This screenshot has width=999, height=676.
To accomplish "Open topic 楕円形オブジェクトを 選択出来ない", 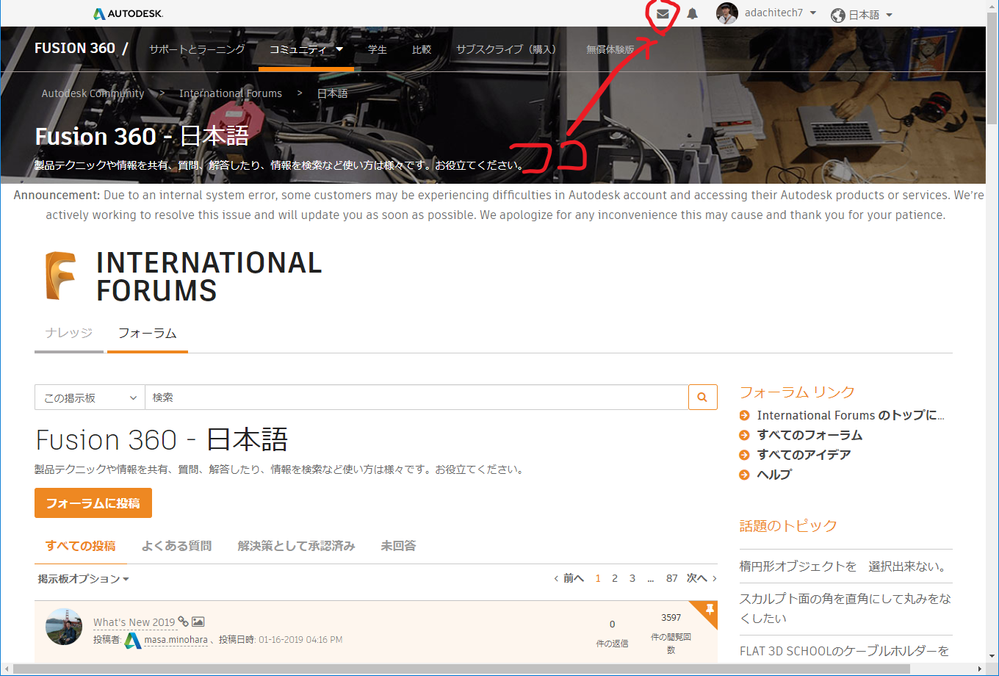I will click(x=844, y=566).
